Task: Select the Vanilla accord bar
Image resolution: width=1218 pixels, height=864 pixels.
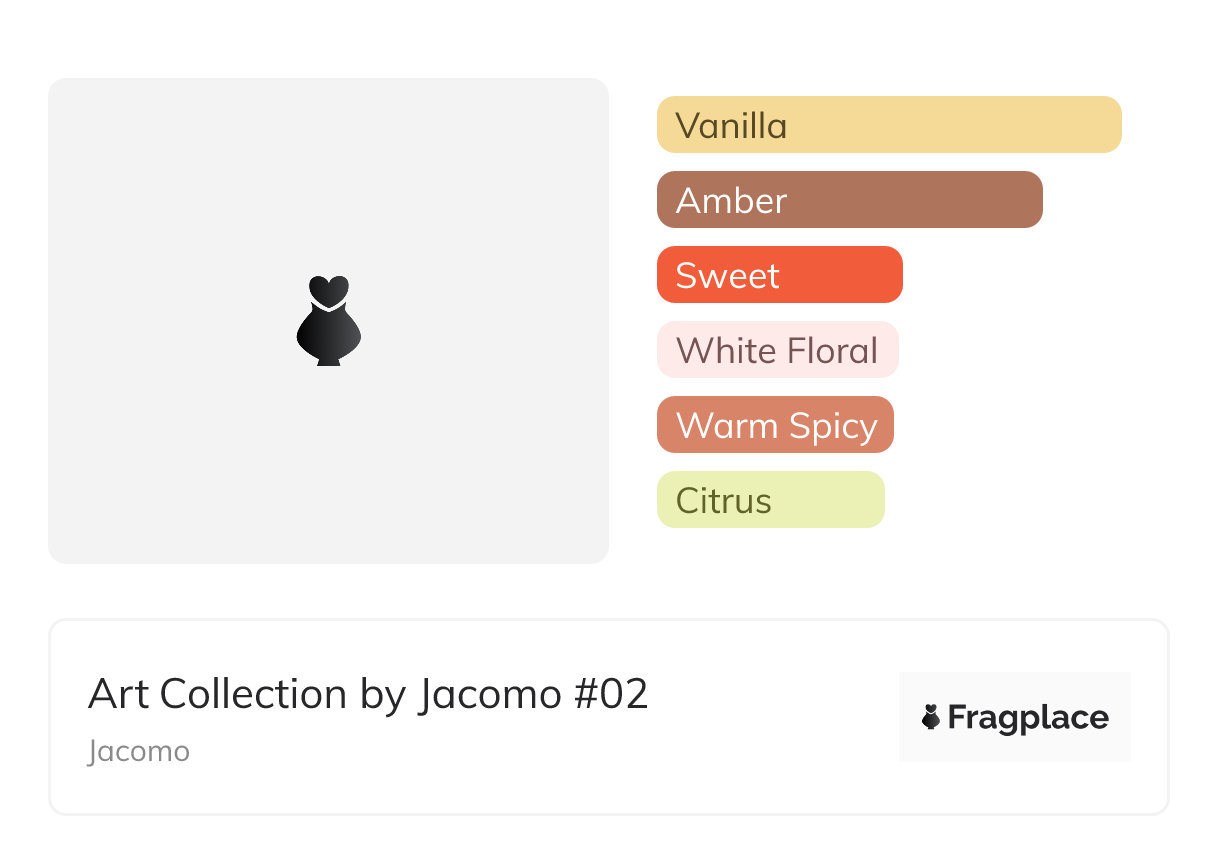Action: 889,125
